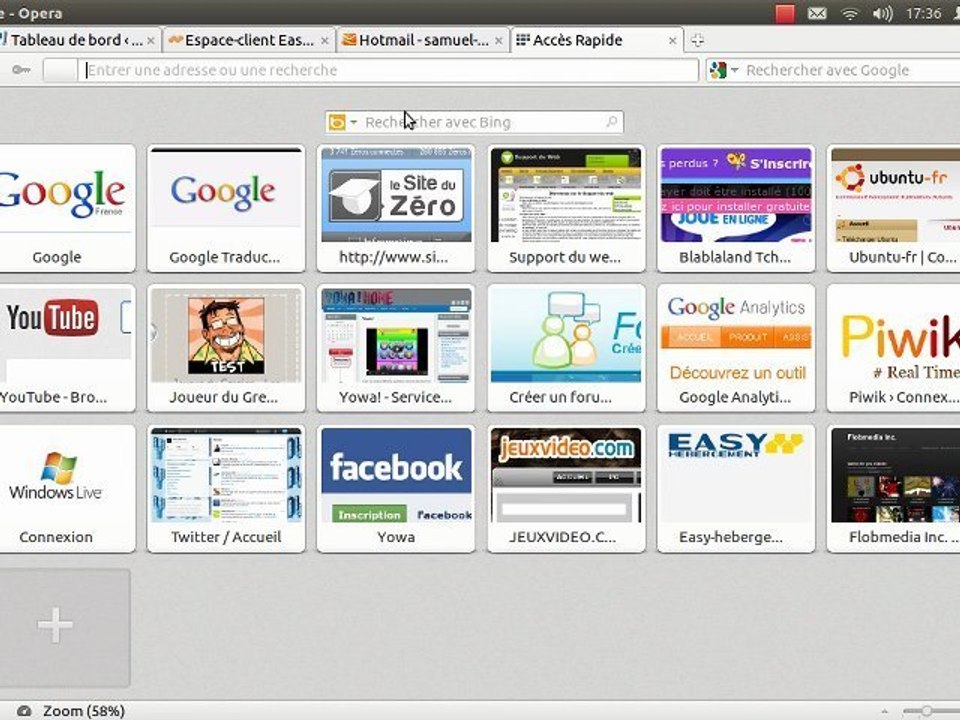Switch to the Hotmail - samuel tab
Screen dimensions: 960x720
pyautogui.click(x=422, y=40)
